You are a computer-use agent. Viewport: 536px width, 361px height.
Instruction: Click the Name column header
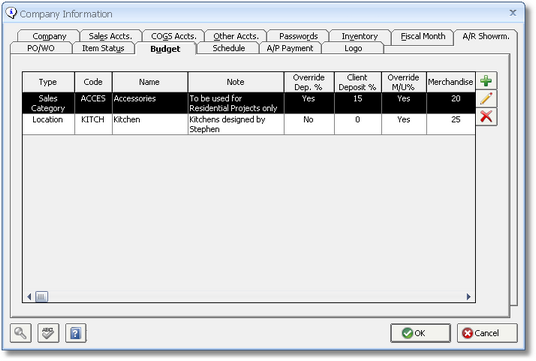[x=149, y=82]
